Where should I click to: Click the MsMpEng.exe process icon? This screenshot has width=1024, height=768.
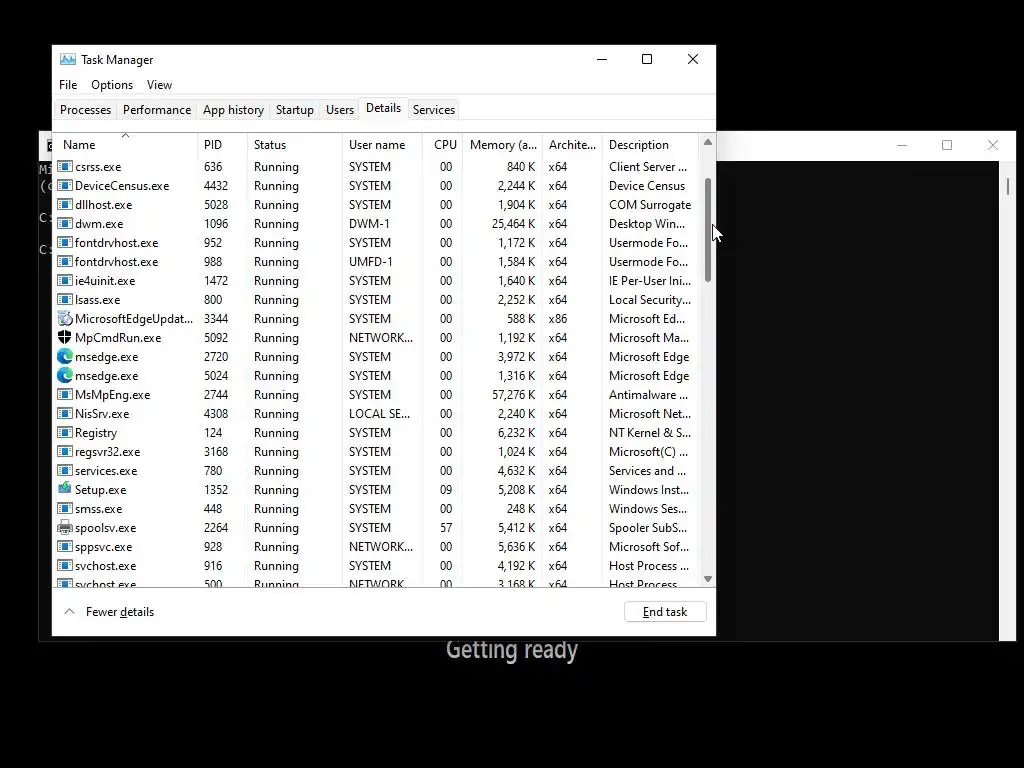click(65, 394)
